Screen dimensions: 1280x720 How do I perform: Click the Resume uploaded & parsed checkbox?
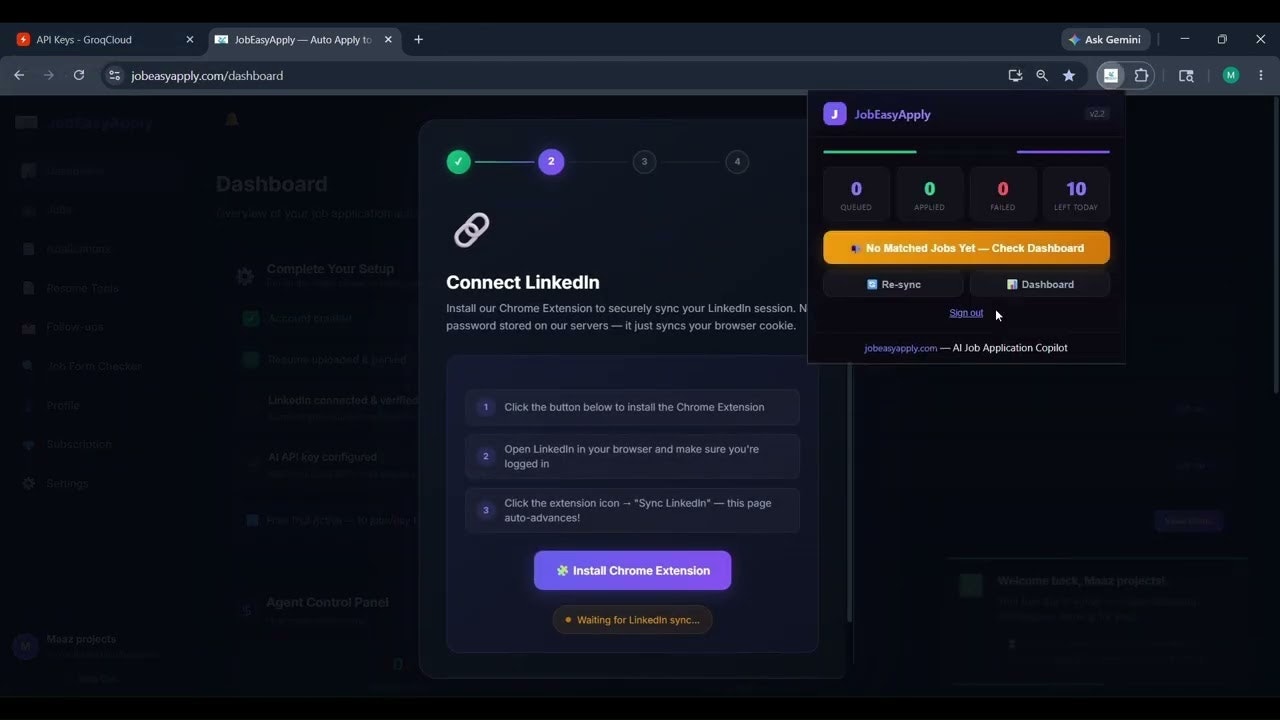251,359
